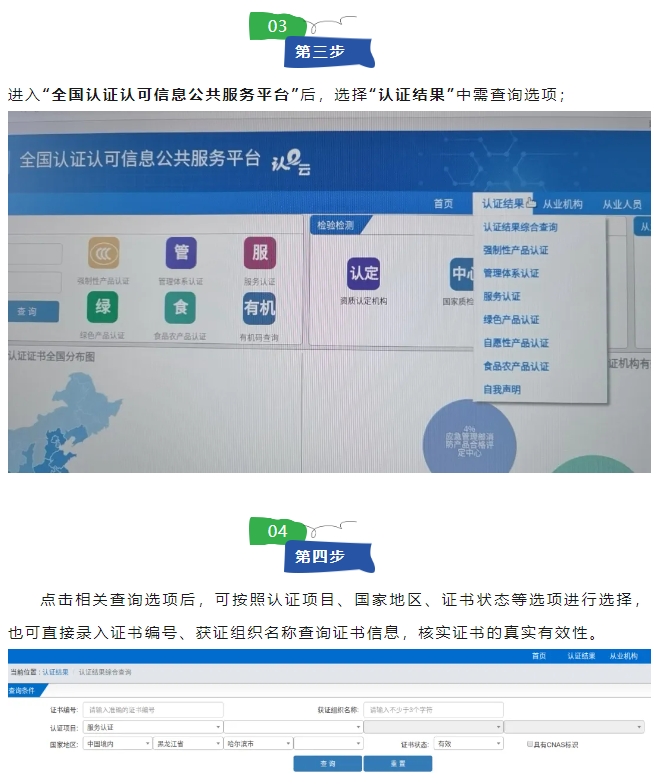Focus the 获证组织名称 text field

coord(433,709)
